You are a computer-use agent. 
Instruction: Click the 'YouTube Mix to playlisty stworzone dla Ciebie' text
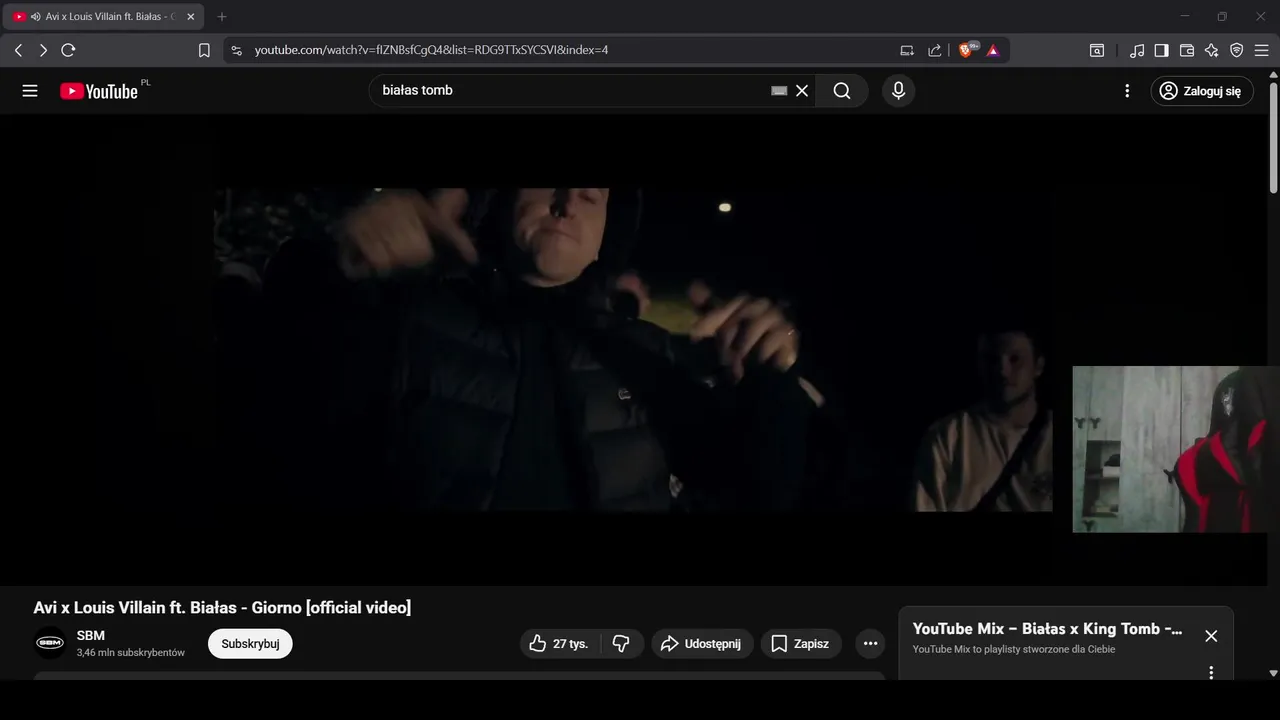click(1014, 650)
